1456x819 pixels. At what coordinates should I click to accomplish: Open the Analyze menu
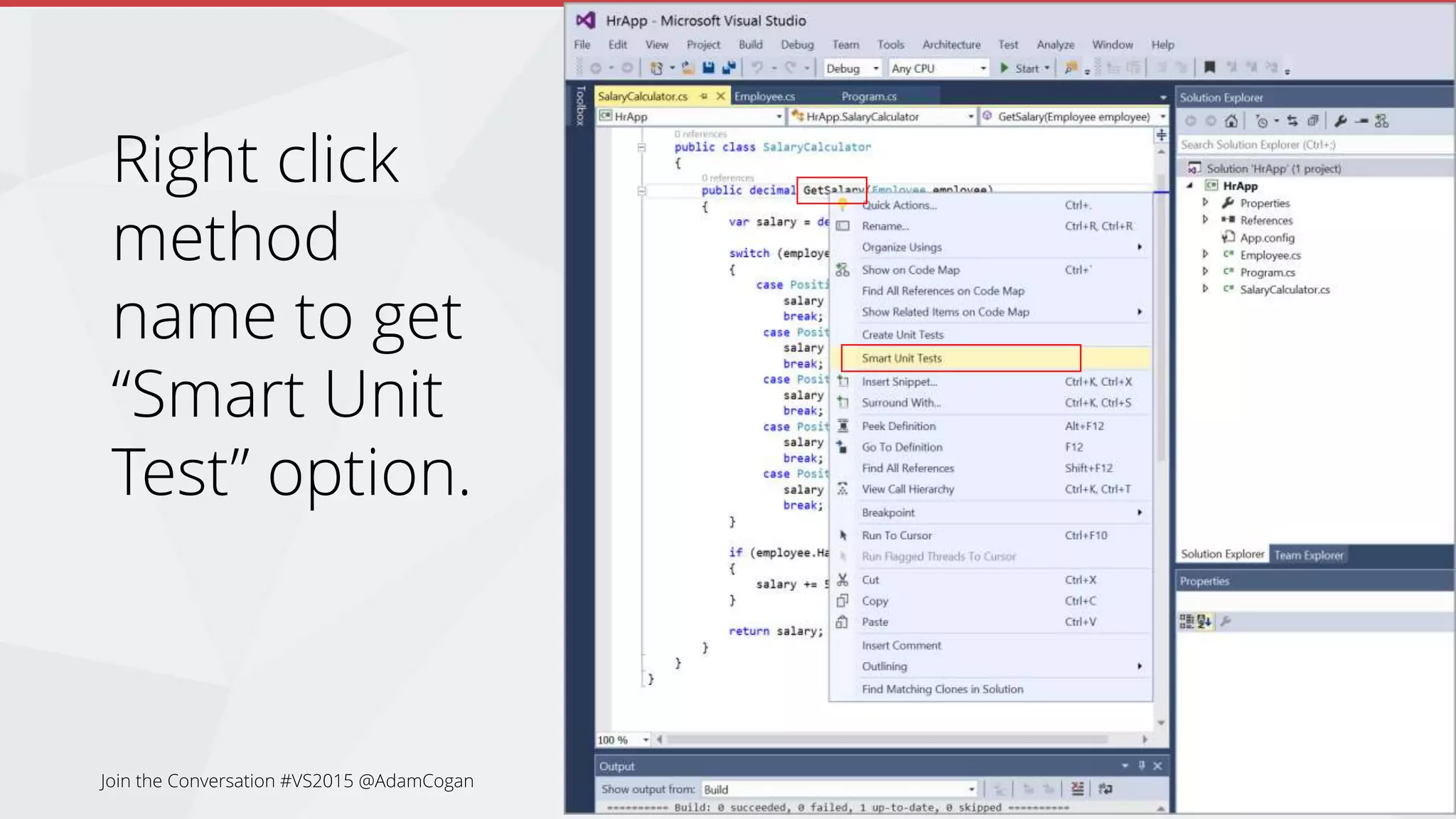pyautogui.click(x=1055, y=44)
